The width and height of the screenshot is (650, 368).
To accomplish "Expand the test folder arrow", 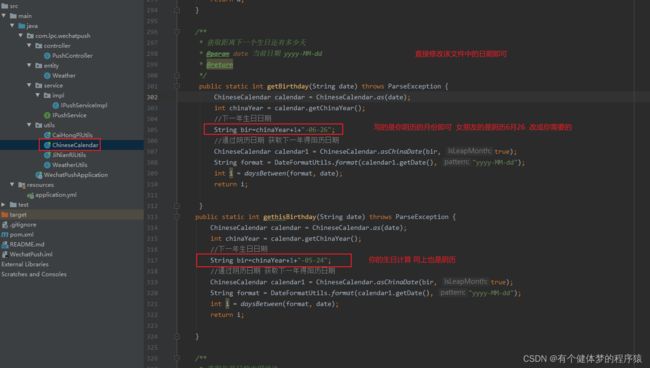I will point(4,205).
